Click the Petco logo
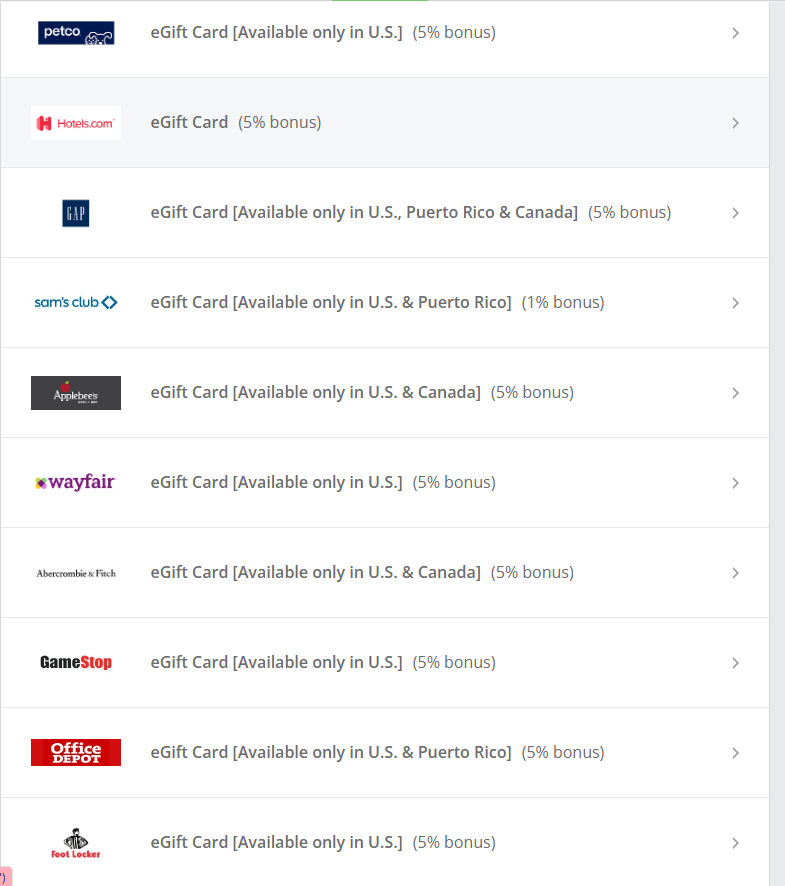 coord(76,33)
